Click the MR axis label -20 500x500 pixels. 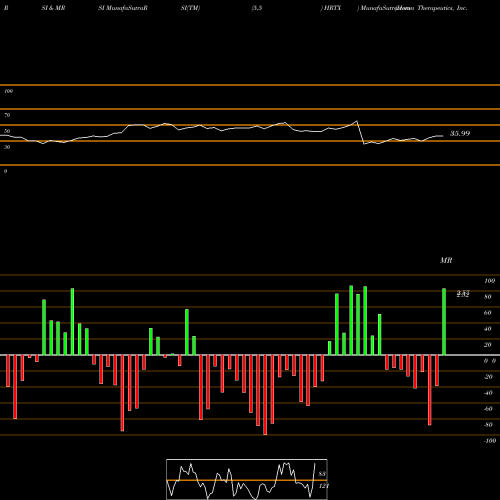[488, 377]
